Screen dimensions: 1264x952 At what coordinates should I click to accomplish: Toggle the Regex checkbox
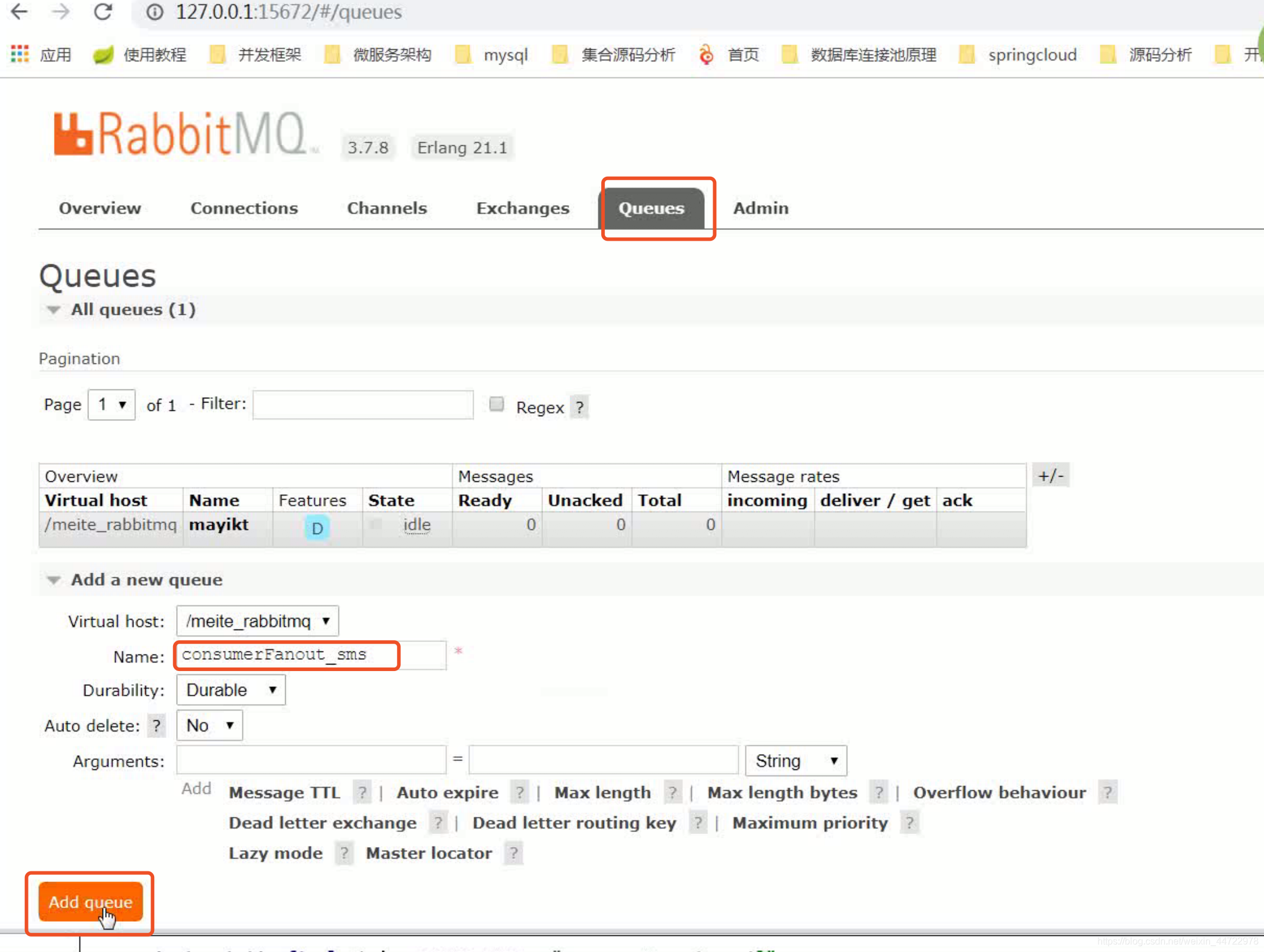tap(497, 405)
